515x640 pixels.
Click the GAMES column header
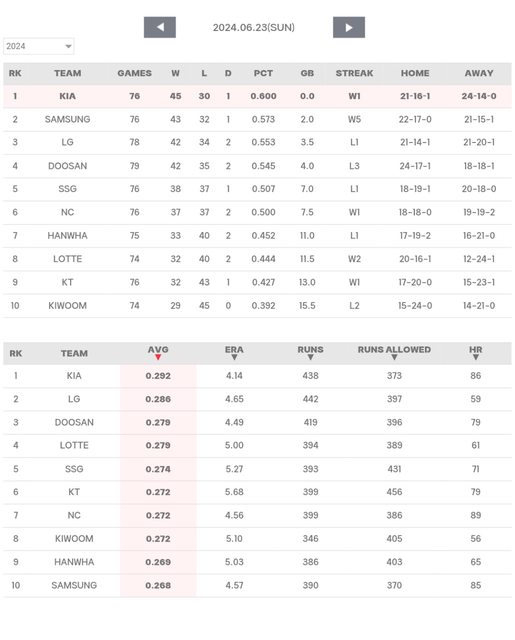[x=134, y=73]
